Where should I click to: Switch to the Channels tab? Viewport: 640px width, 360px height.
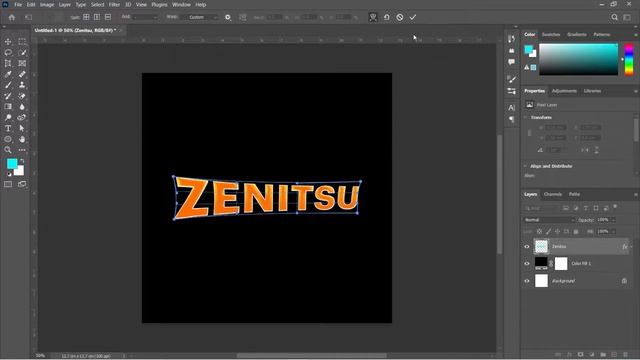click(x=553, y=194)
